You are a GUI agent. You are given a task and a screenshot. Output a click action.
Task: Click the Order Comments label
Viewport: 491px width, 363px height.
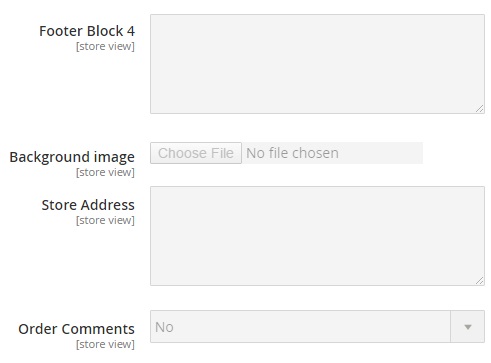point(76,329)
